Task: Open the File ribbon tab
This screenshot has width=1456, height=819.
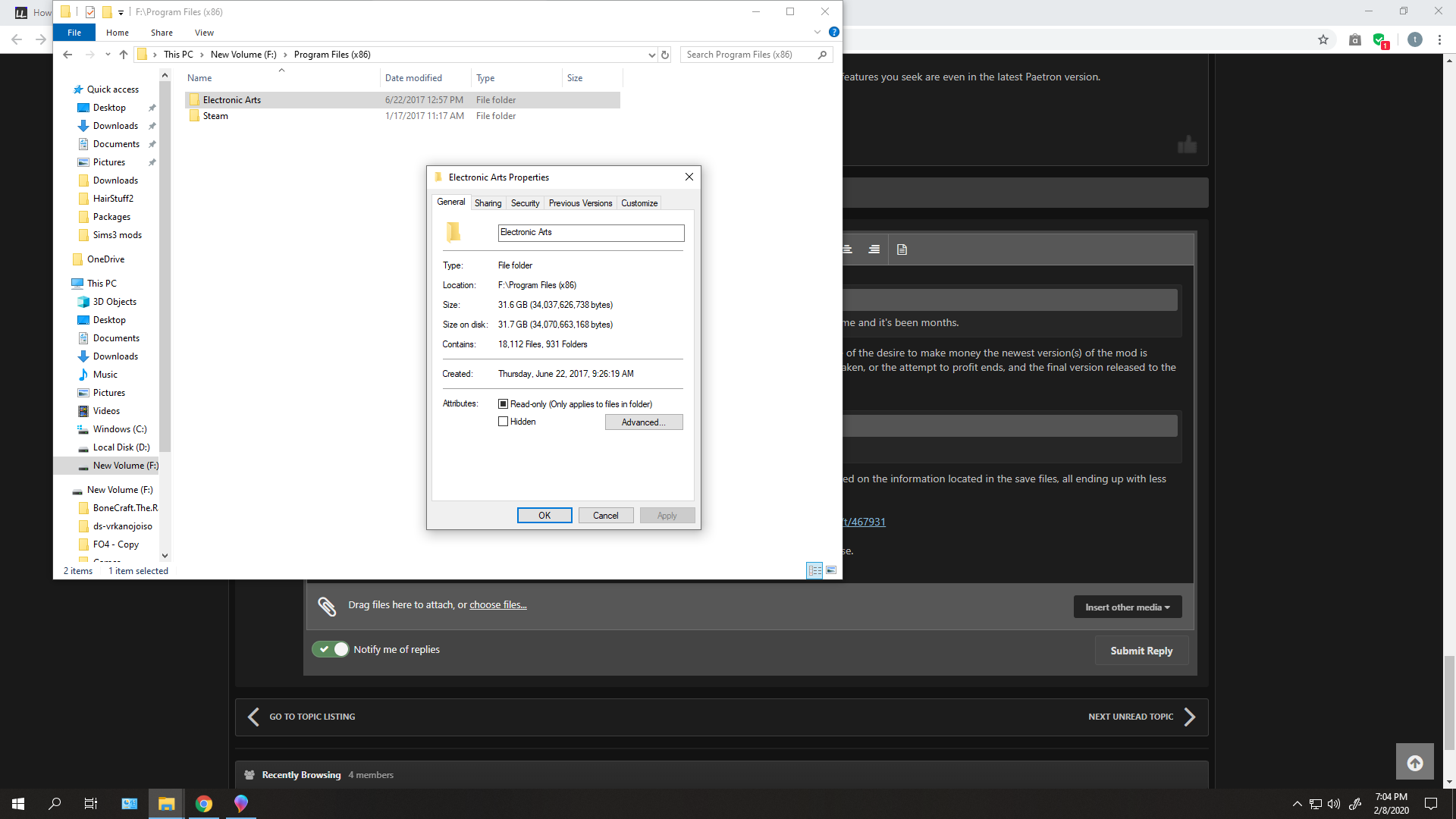Action: pos(74,33)
